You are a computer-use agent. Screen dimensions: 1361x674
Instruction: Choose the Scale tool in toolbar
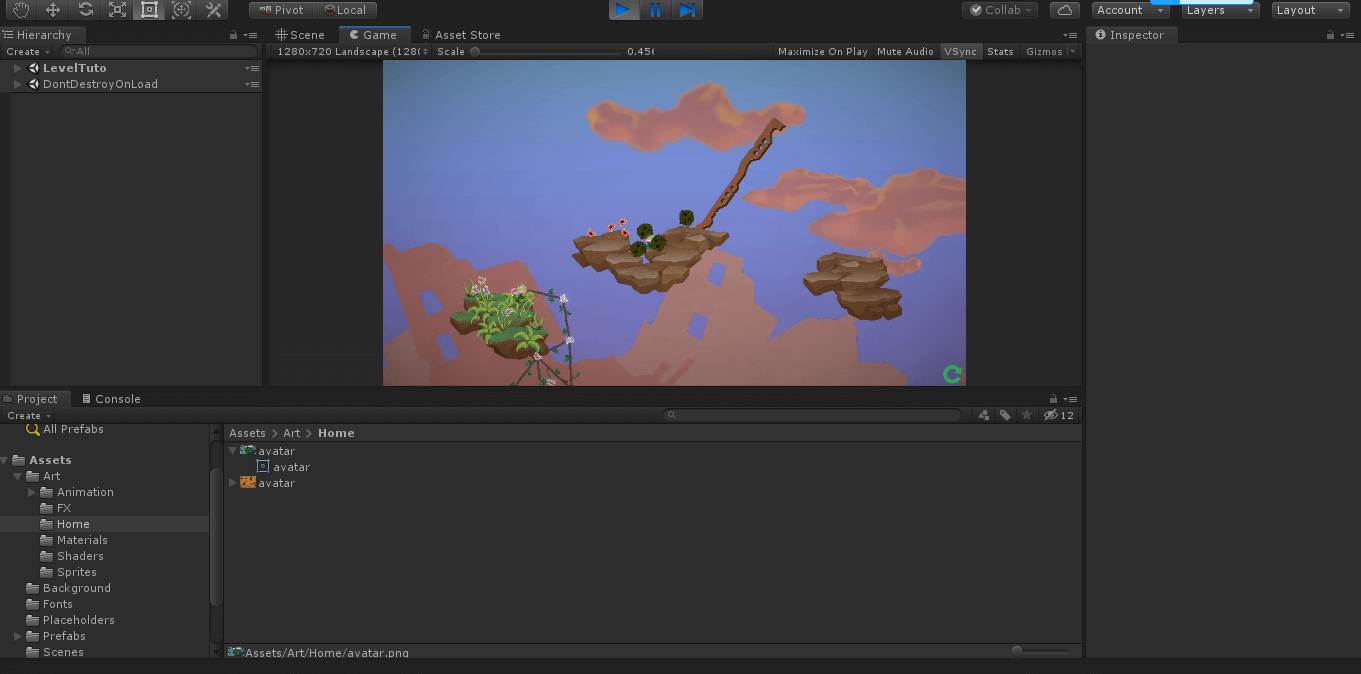(x=117, y=10)
